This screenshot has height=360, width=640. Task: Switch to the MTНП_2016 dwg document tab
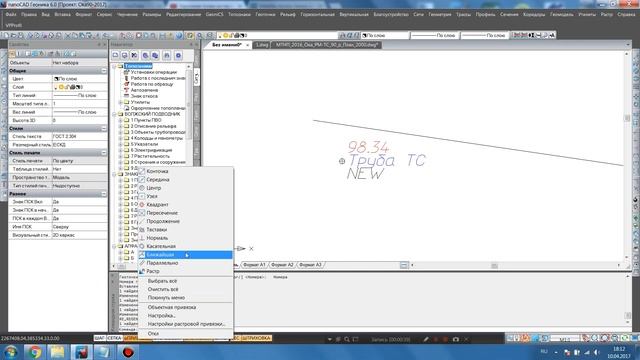(327, 45)
